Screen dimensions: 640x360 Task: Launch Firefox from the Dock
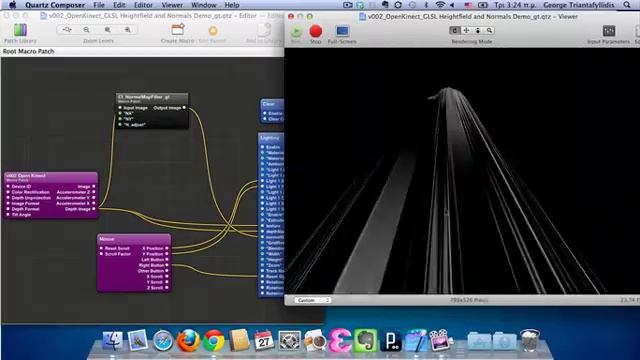click(188, 341)
